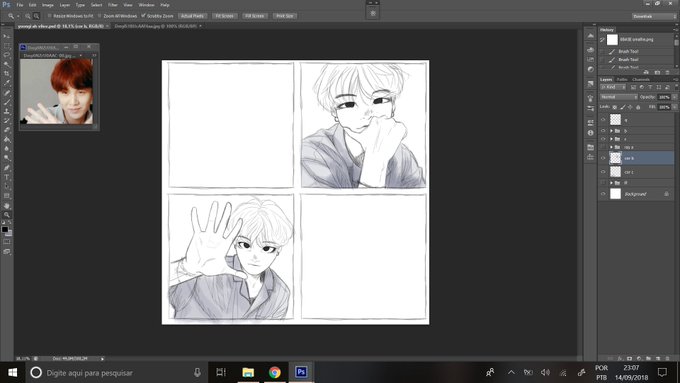
Task: Click the Print Size button
Action: [x=285, y=16]
